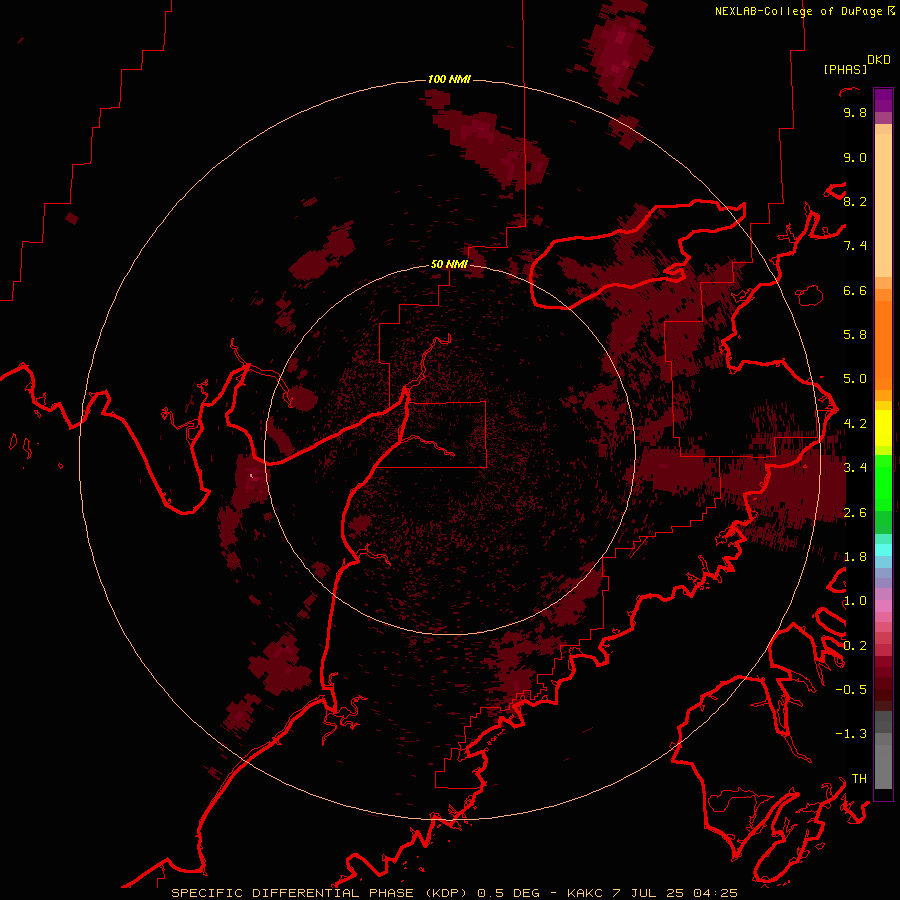The width and height of the screenshot is (900, 900).
Task: Click the 3.4 value on color scale
Action: pyautogui.click(x=855, y=468)
